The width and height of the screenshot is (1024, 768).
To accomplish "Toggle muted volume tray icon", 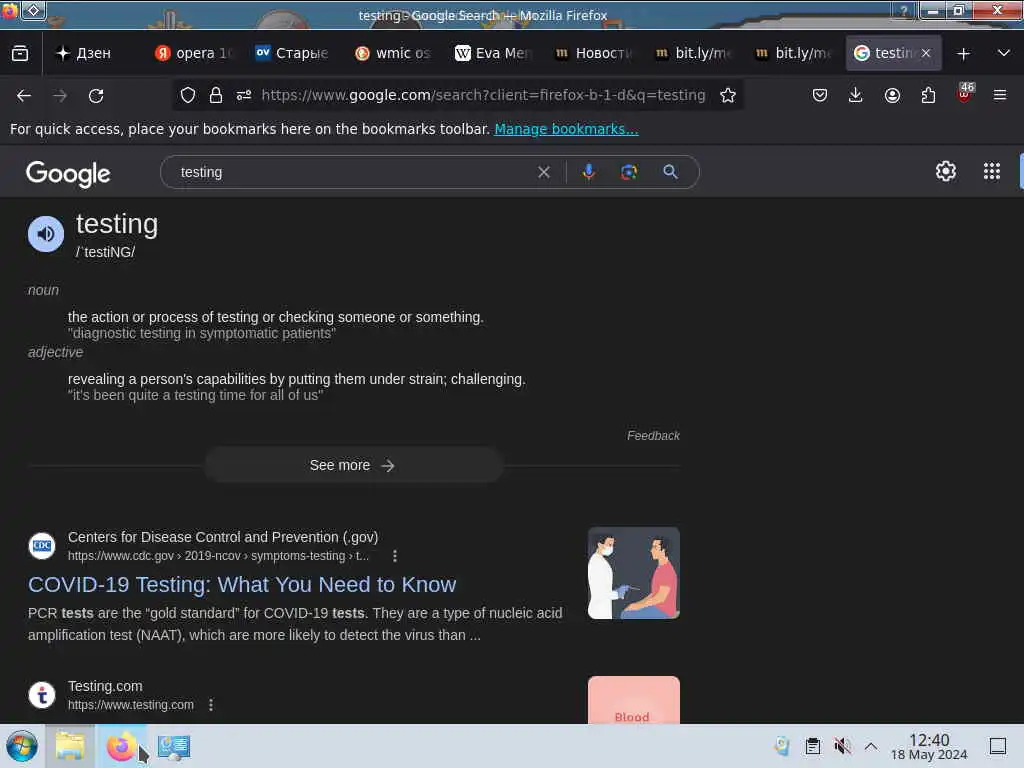I will [x=842, y=746].
